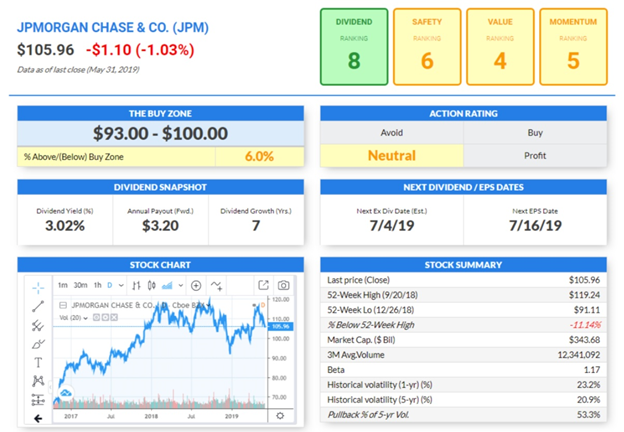Select the Buy action rating cell
The image size is (624, 432).
[535, 132]
